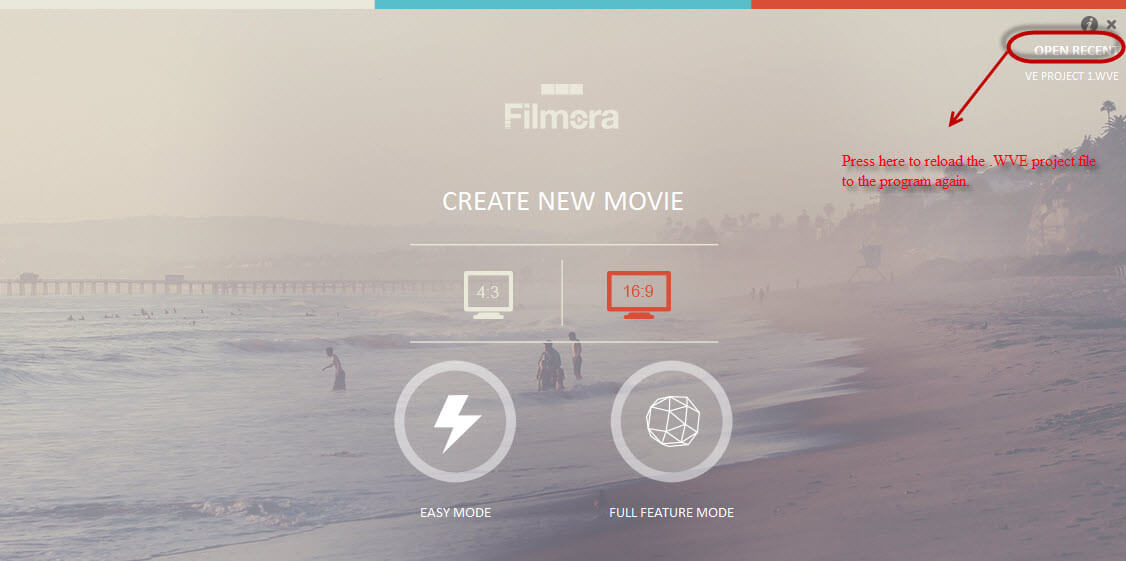Launch Easy Mode via the lightning bolt icon
The image size is (1126, 561).
pos(455,421)
